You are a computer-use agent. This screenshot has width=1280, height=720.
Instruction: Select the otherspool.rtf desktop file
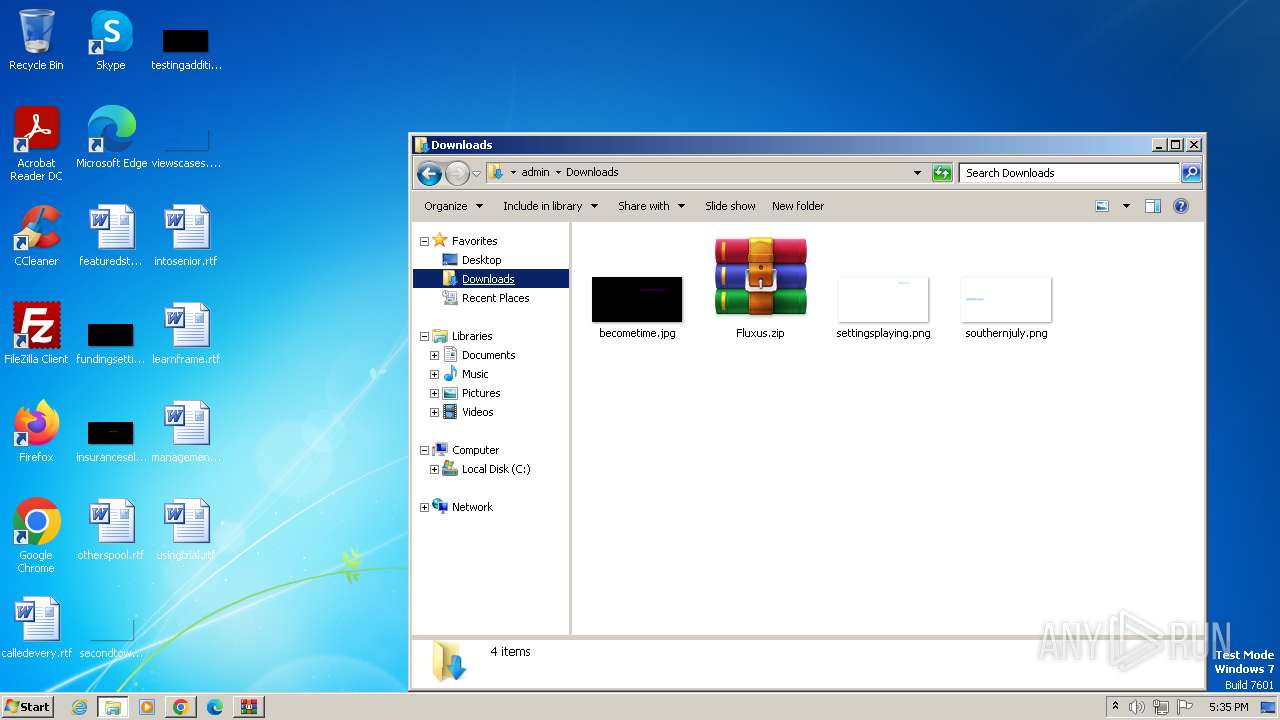[x=111, y=530]
